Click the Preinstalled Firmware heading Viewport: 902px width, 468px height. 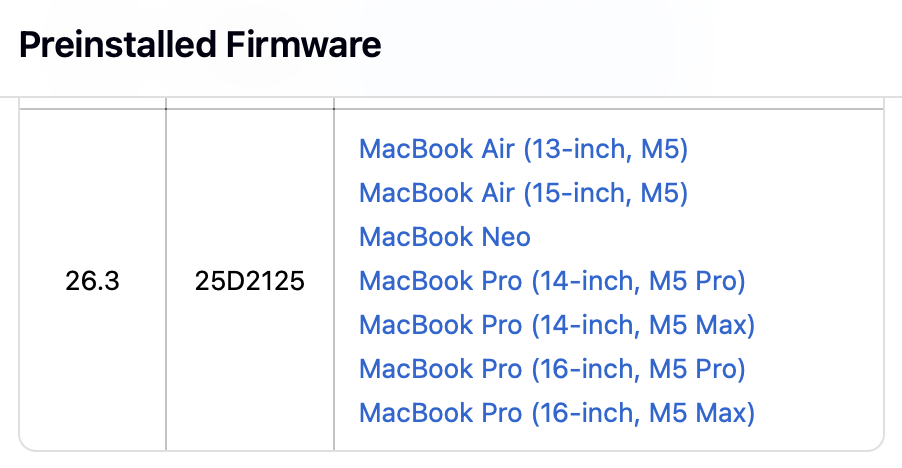(200, 45)
